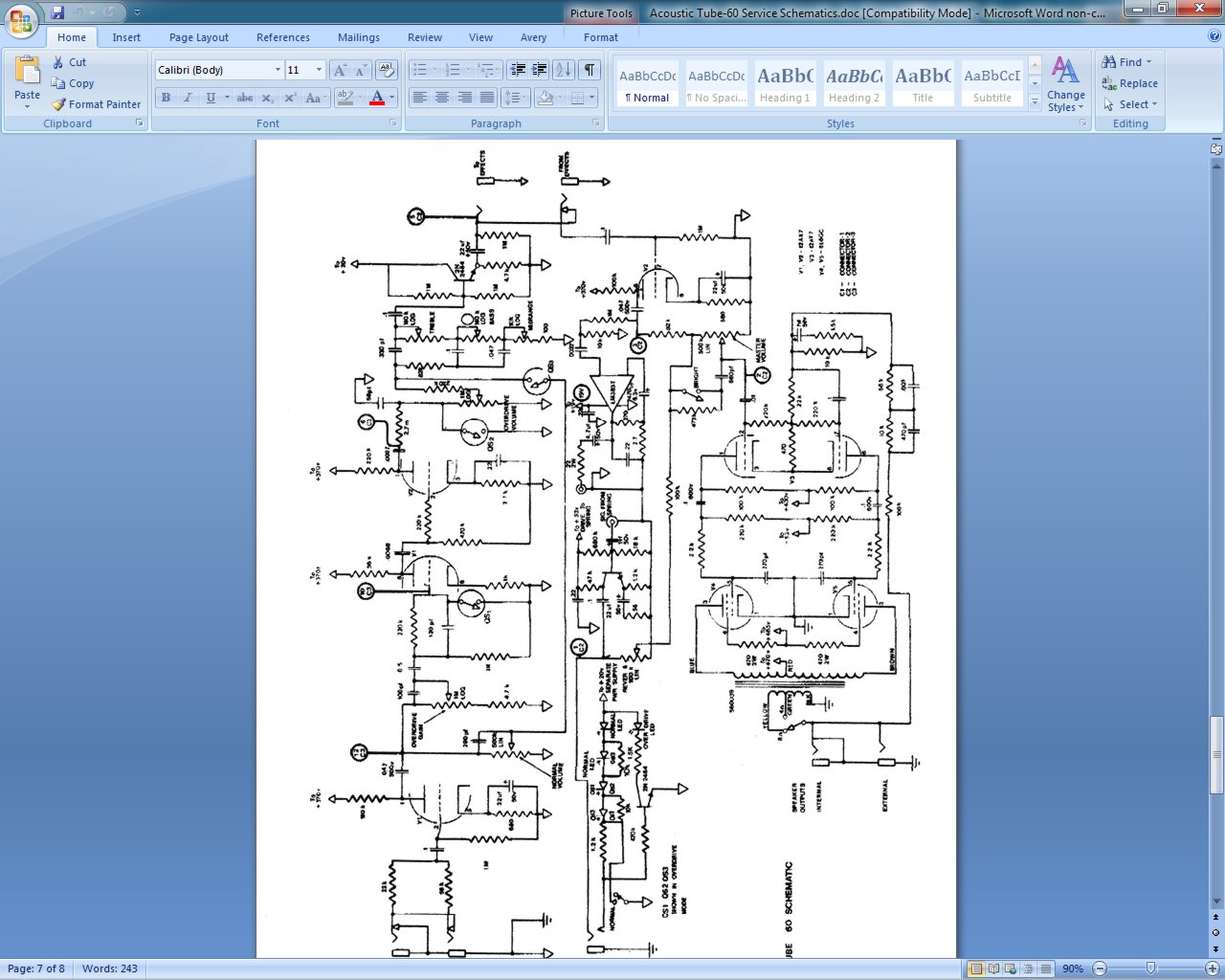Apply strikethrough formatting

click(x=245, y=98)
